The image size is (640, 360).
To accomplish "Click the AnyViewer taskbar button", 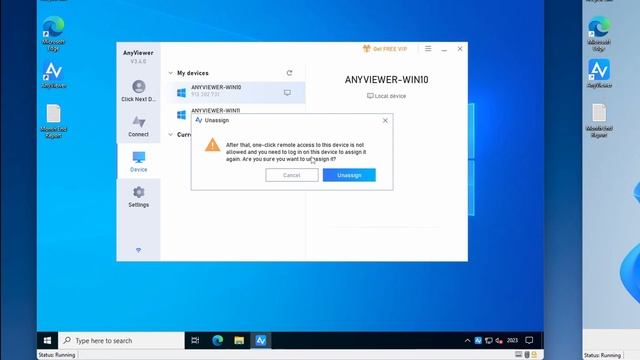I will tap(261, 340).
